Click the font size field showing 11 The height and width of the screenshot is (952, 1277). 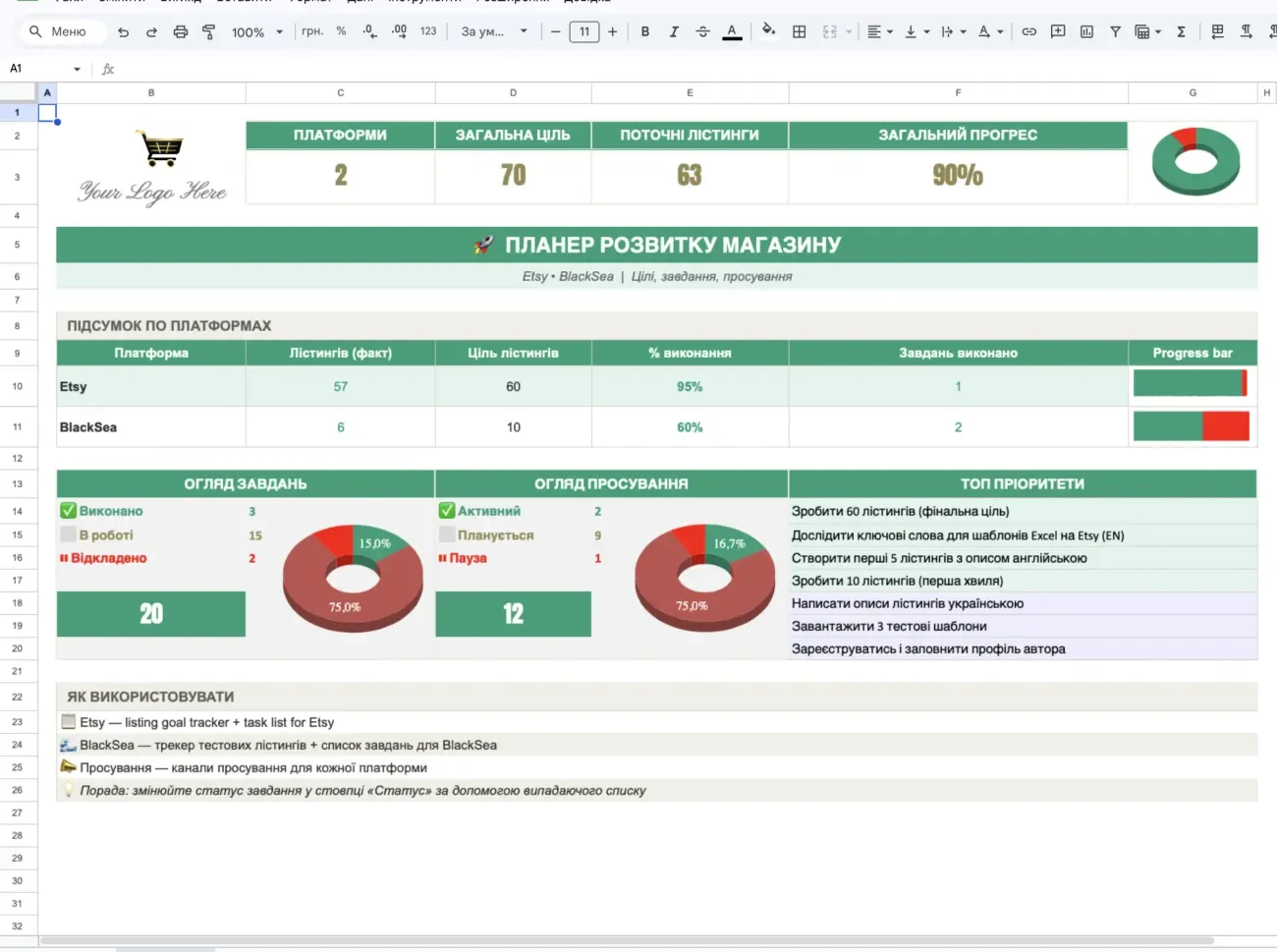point(584,31)
